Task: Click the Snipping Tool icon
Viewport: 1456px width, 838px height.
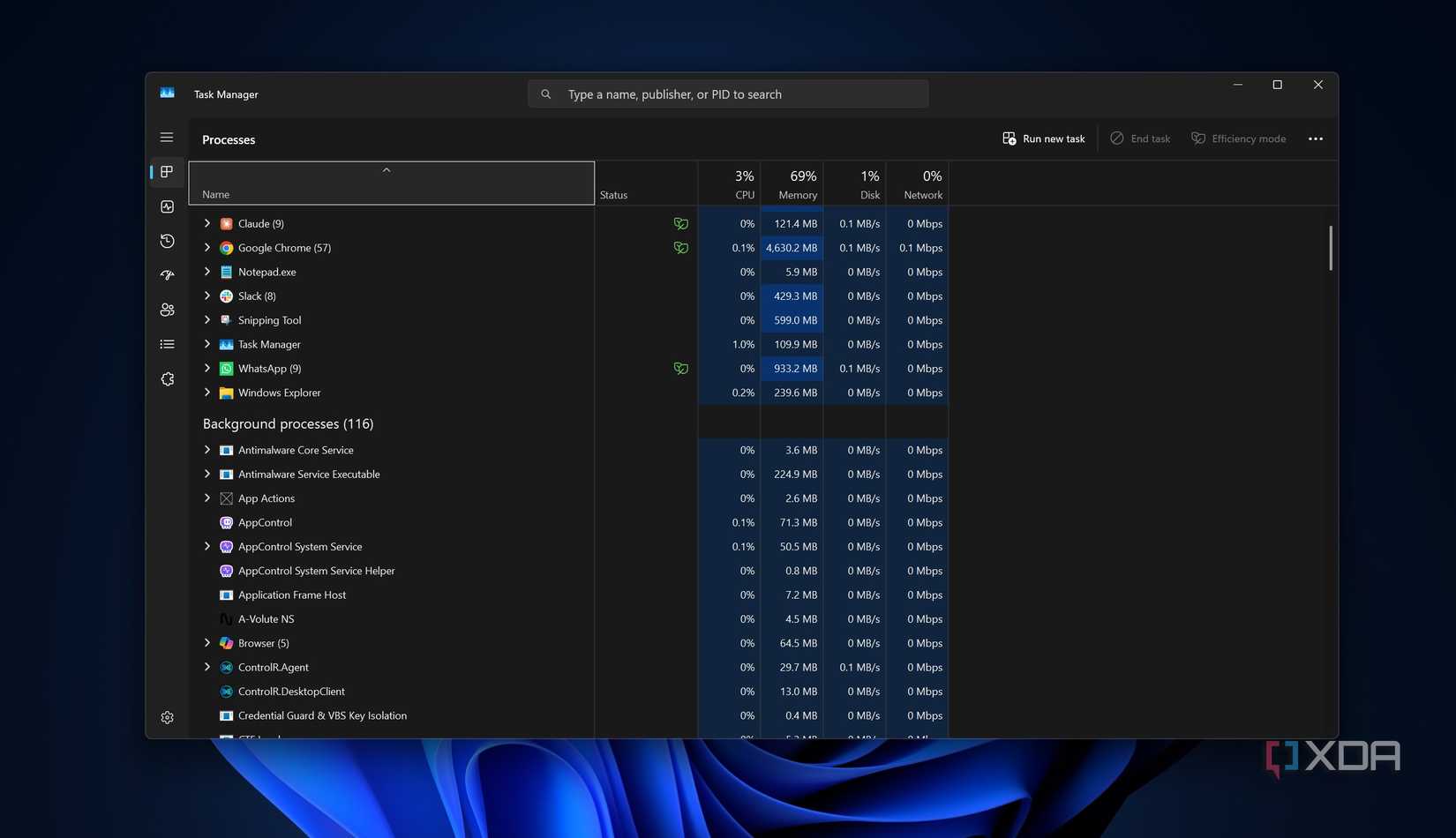Action: point(226,320)
